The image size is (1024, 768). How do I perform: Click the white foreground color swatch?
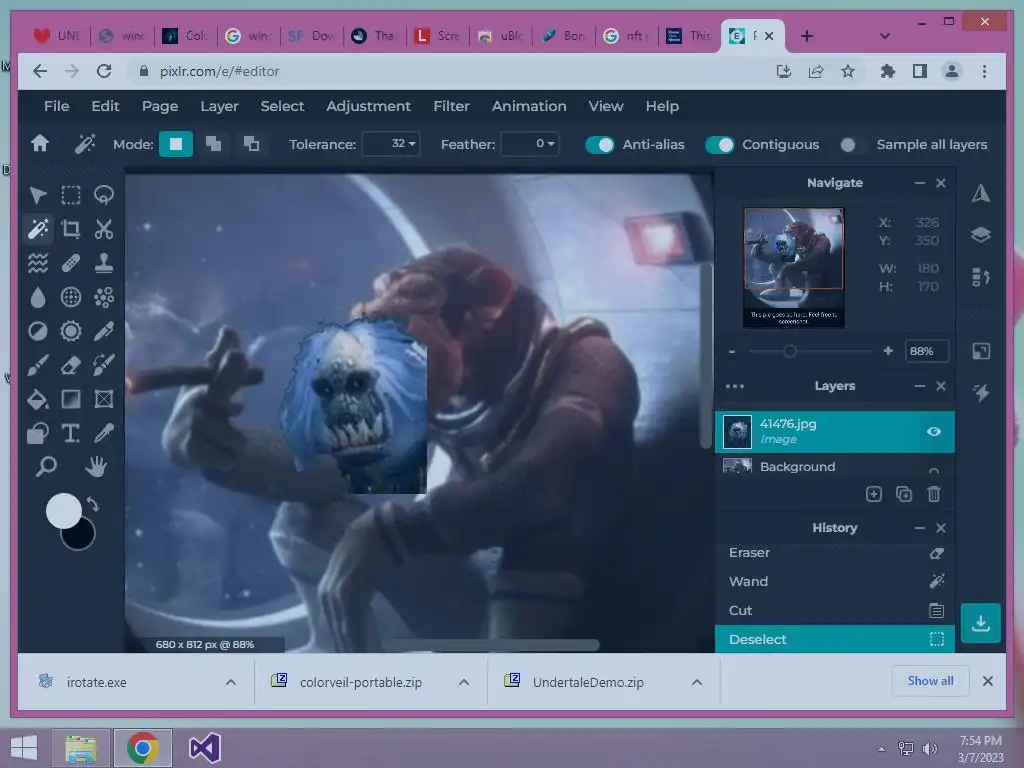pyautogui.click(x=63, y=510)
